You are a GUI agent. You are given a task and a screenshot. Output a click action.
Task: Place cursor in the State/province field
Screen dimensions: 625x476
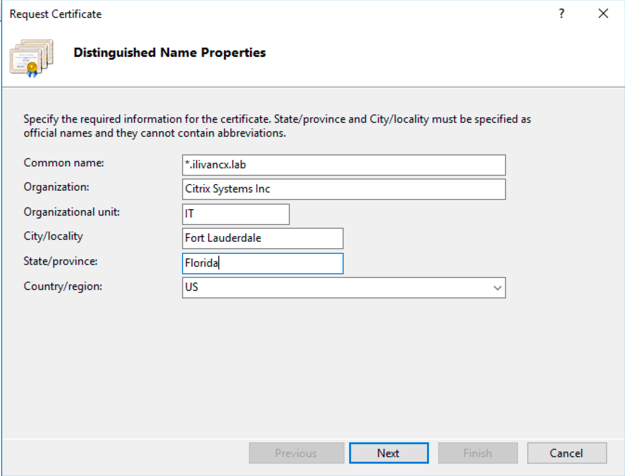(262, 263)
